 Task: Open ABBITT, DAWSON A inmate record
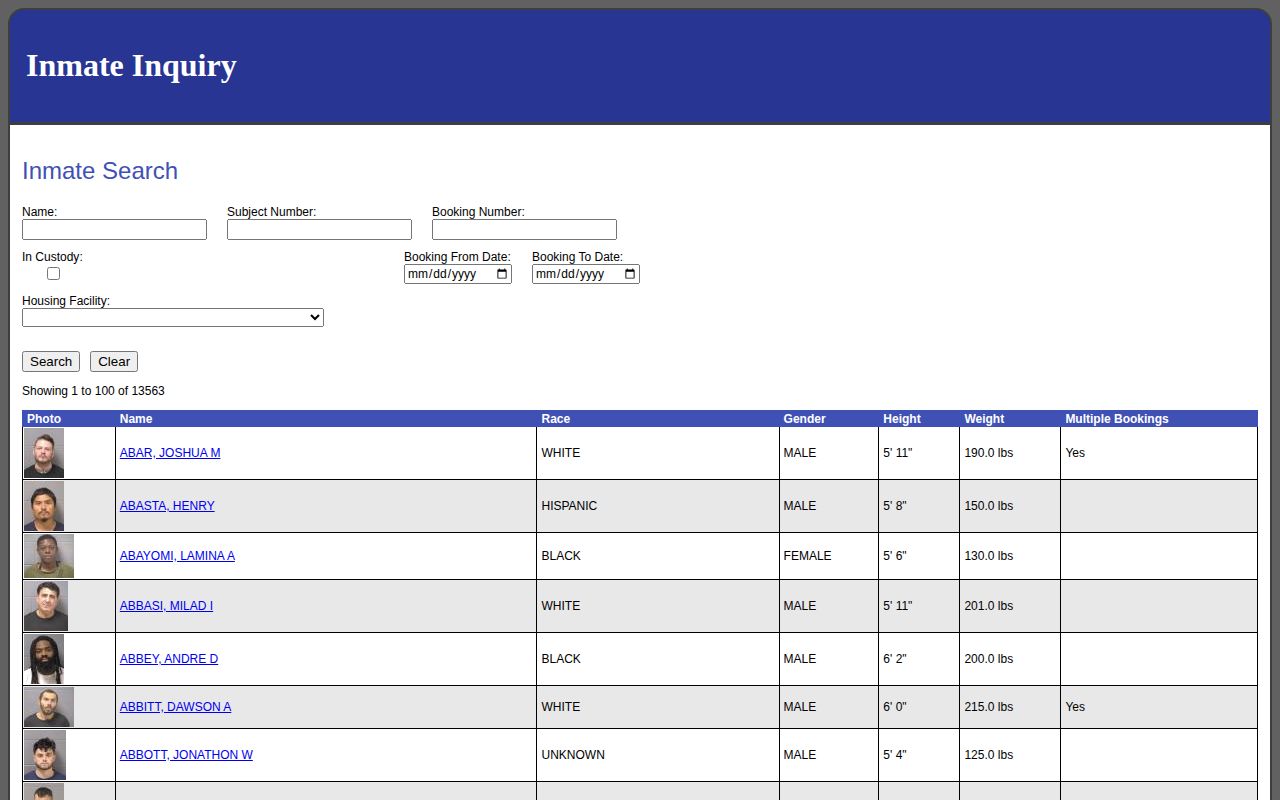[x=175, y=707]
